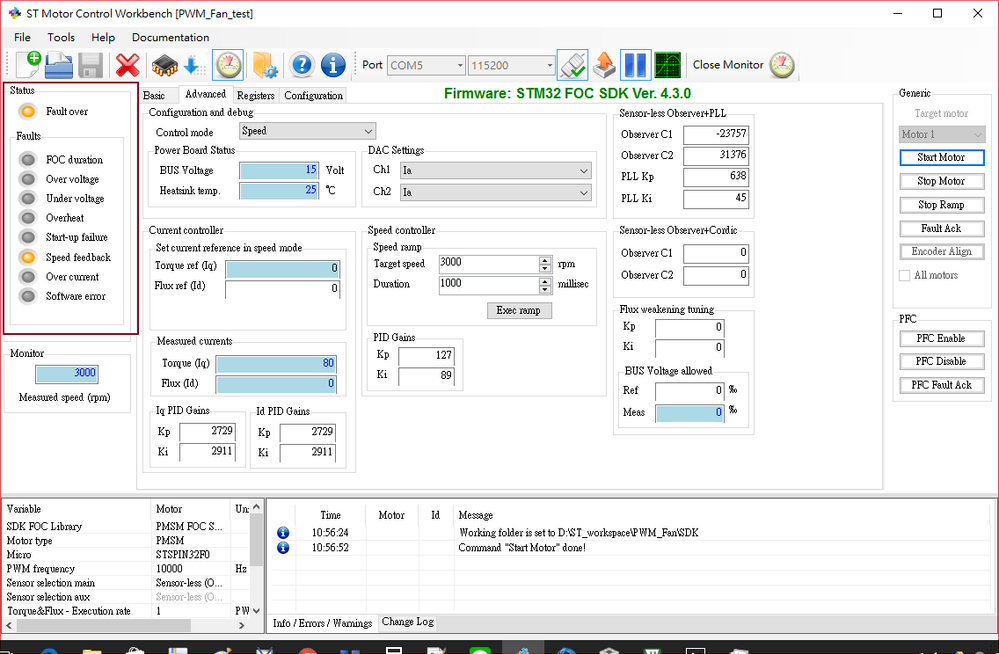
Task: Open an existing project via folder icon
Action: pyautogui.click(x=59, y=64)
